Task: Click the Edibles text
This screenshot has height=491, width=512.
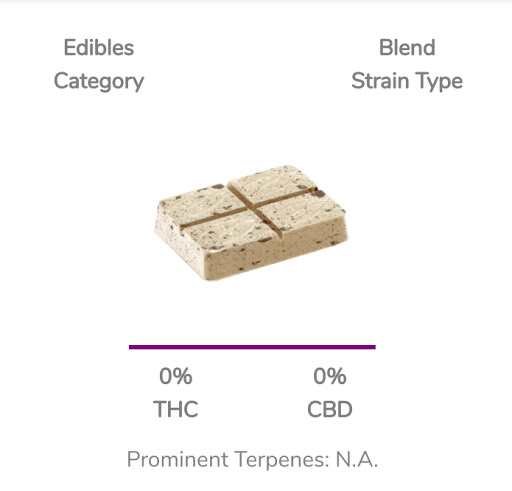Action: coord(99,48)
